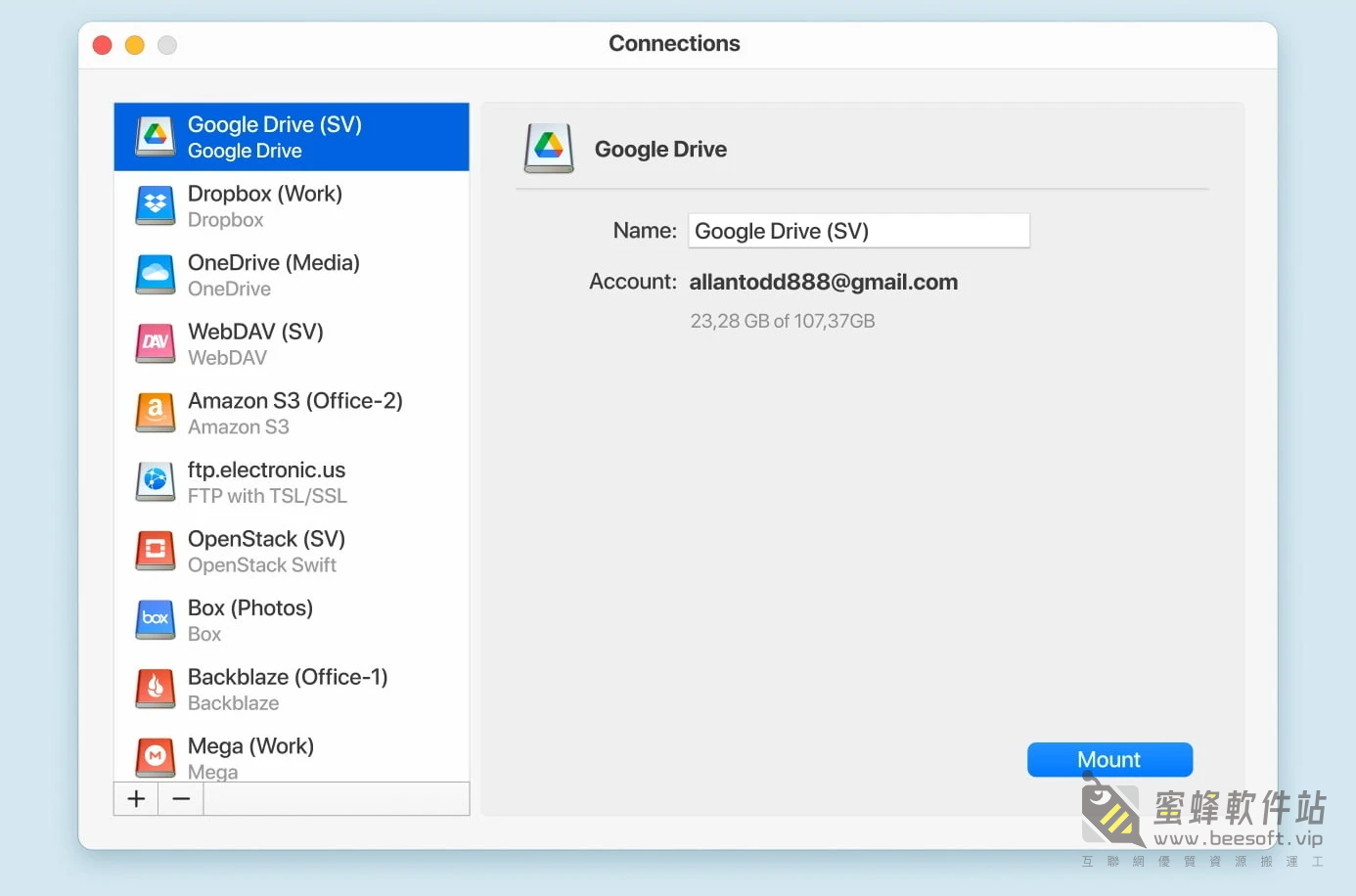Select the Backblaze (Office-1) connection row

click(292, 689)
